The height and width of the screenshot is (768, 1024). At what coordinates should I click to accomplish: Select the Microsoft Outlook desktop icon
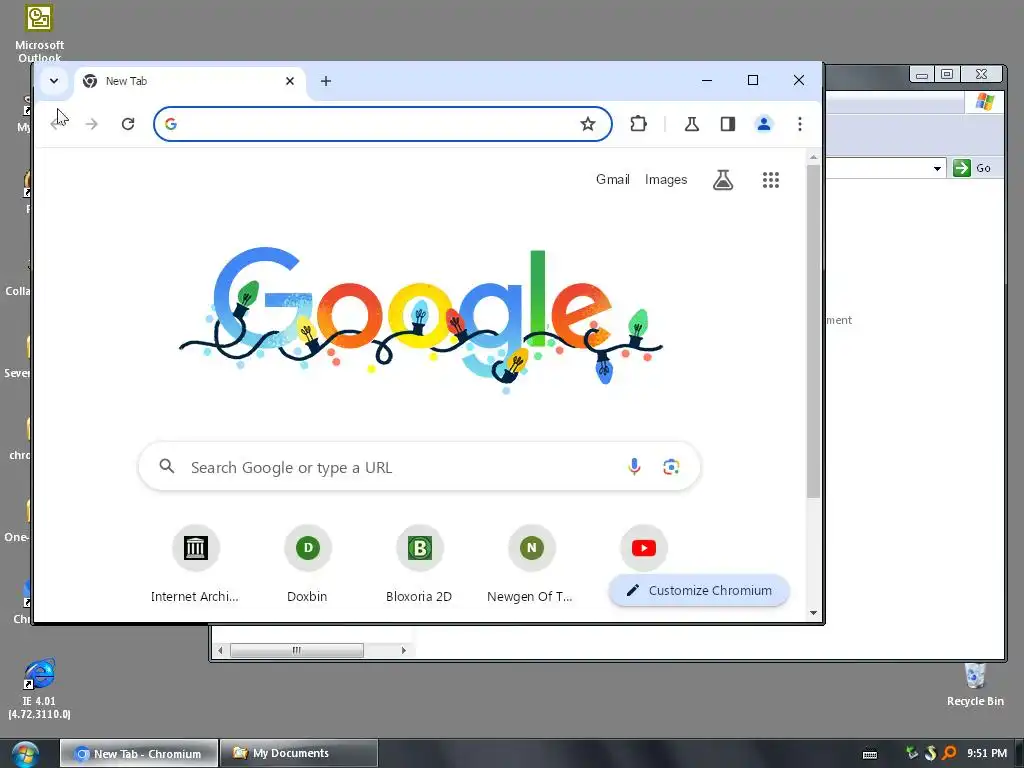click(x=39, y=33)
